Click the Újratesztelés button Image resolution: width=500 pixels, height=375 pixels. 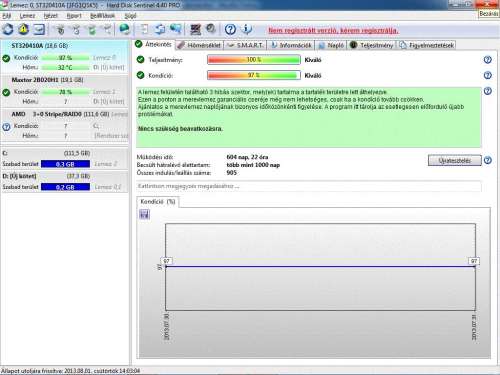click(x=455, y=160)
